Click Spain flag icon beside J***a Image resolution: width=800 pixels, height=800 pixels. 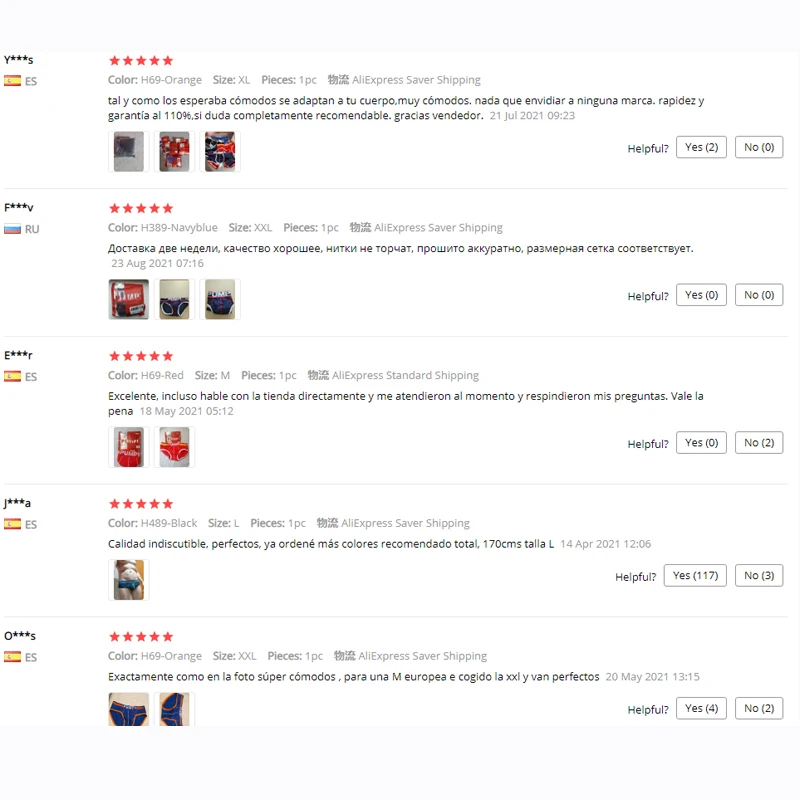pyautogui.click(x=12, y=524)
